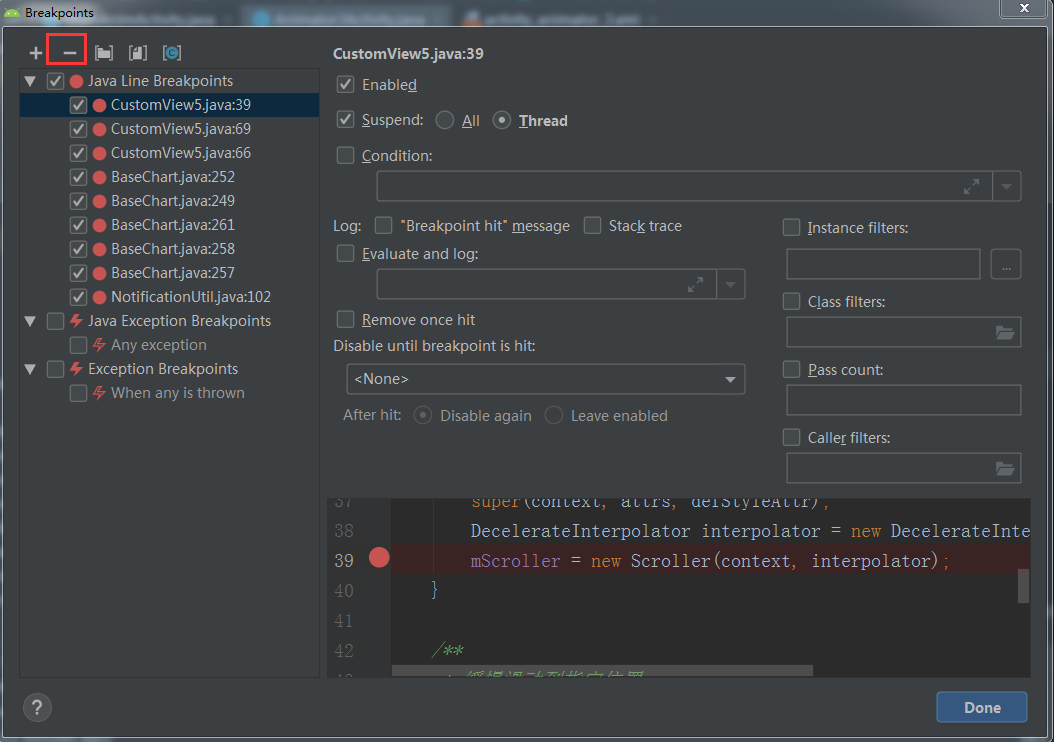Image resolution: width=1054 pixels, height=742 pixels.
Task: Disable the NotificationUtil.java:102 breakpoint checkbox
Action: pyautogui.click(x=78, y=297)
